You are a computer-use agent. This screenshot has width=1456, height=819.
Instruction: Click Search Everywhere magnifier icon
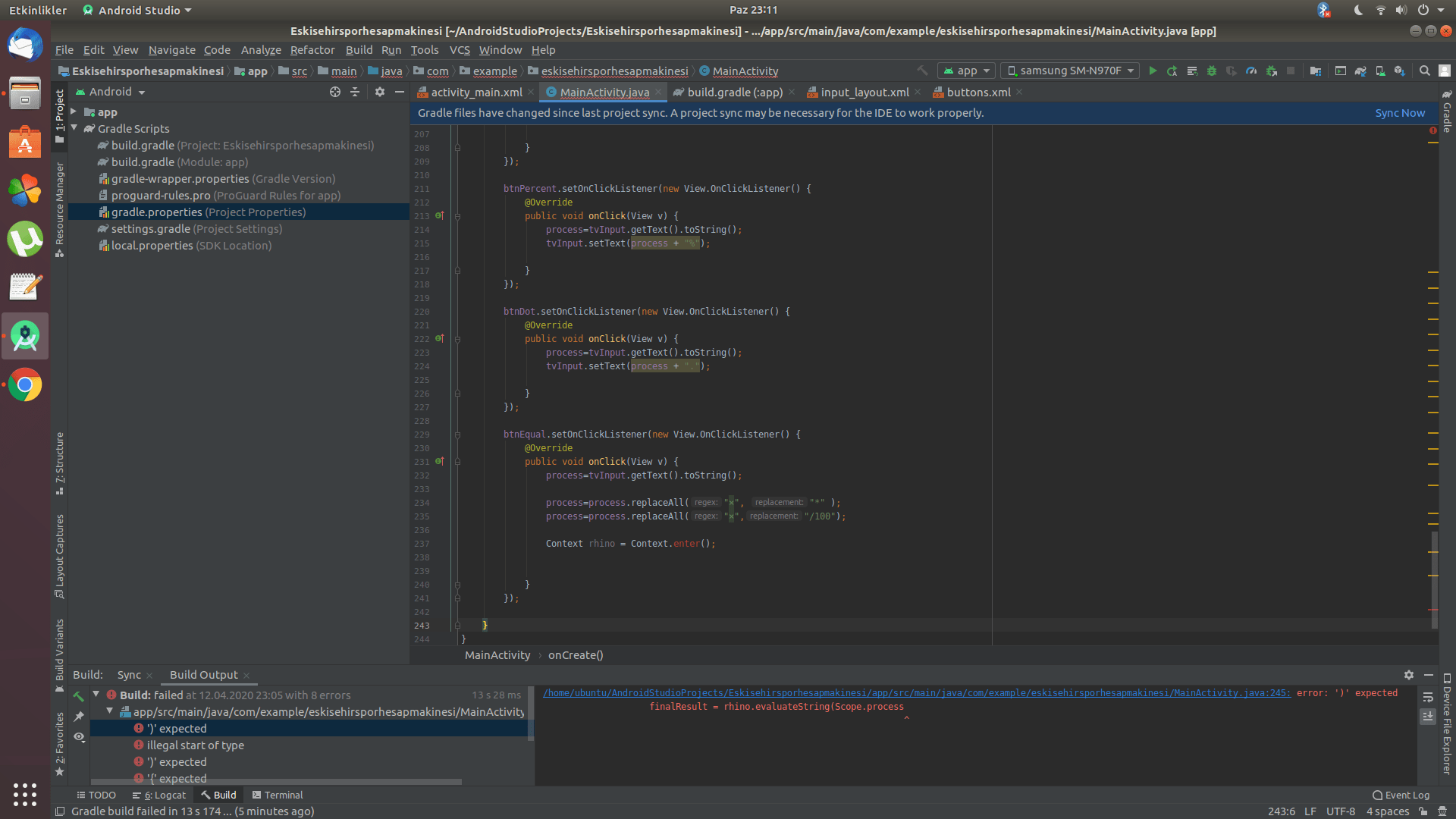1425,71
